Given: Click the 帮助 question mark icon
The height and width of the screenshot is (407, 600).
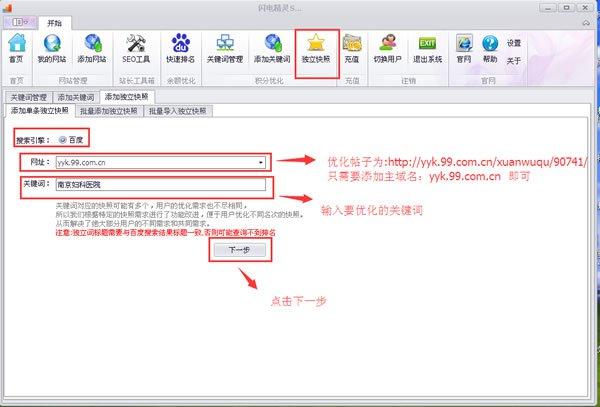Looking at the screenshot, I should click(490, 49).
